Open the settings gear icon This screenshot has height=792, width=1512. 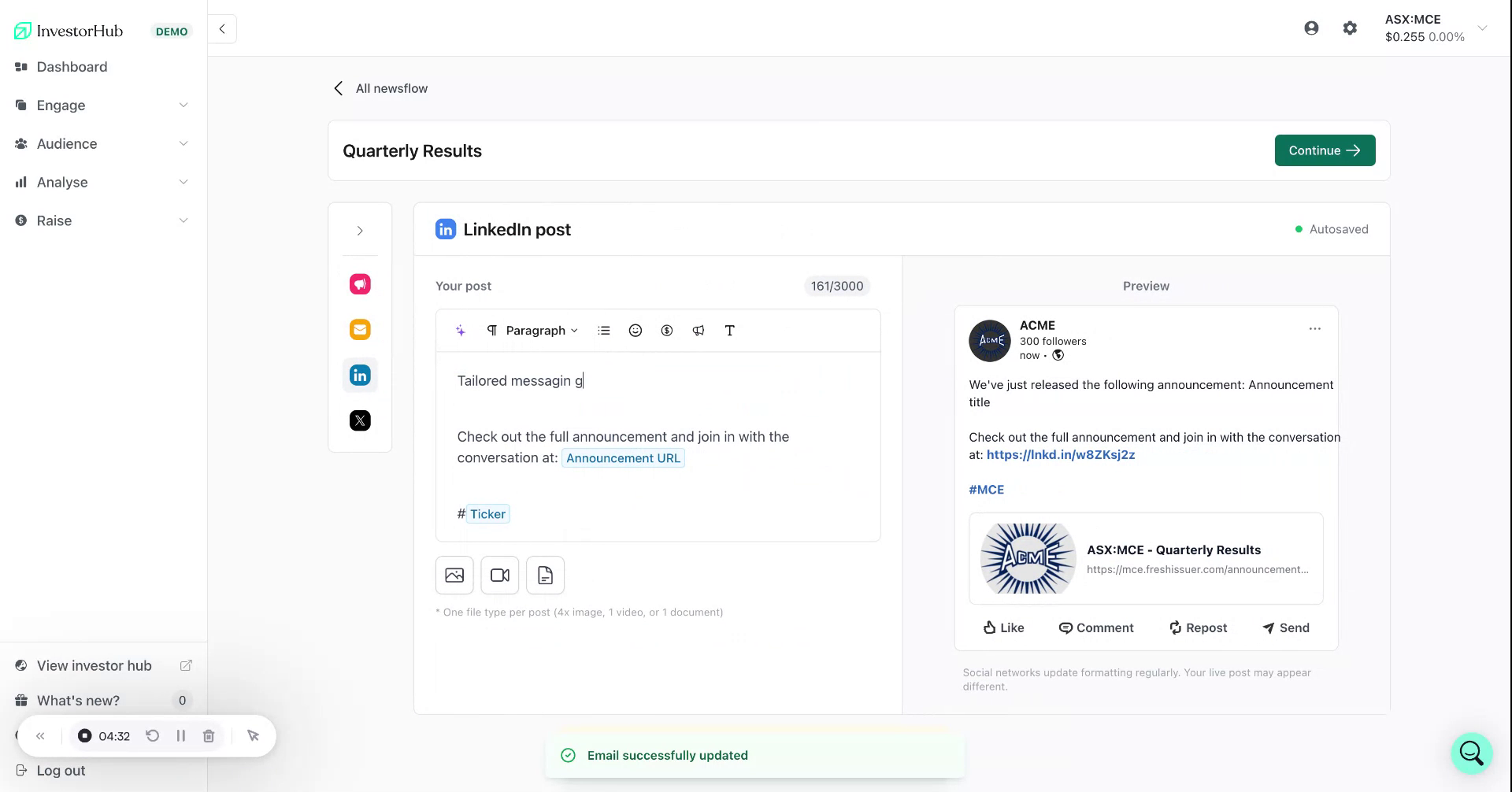pos(1350,28)
